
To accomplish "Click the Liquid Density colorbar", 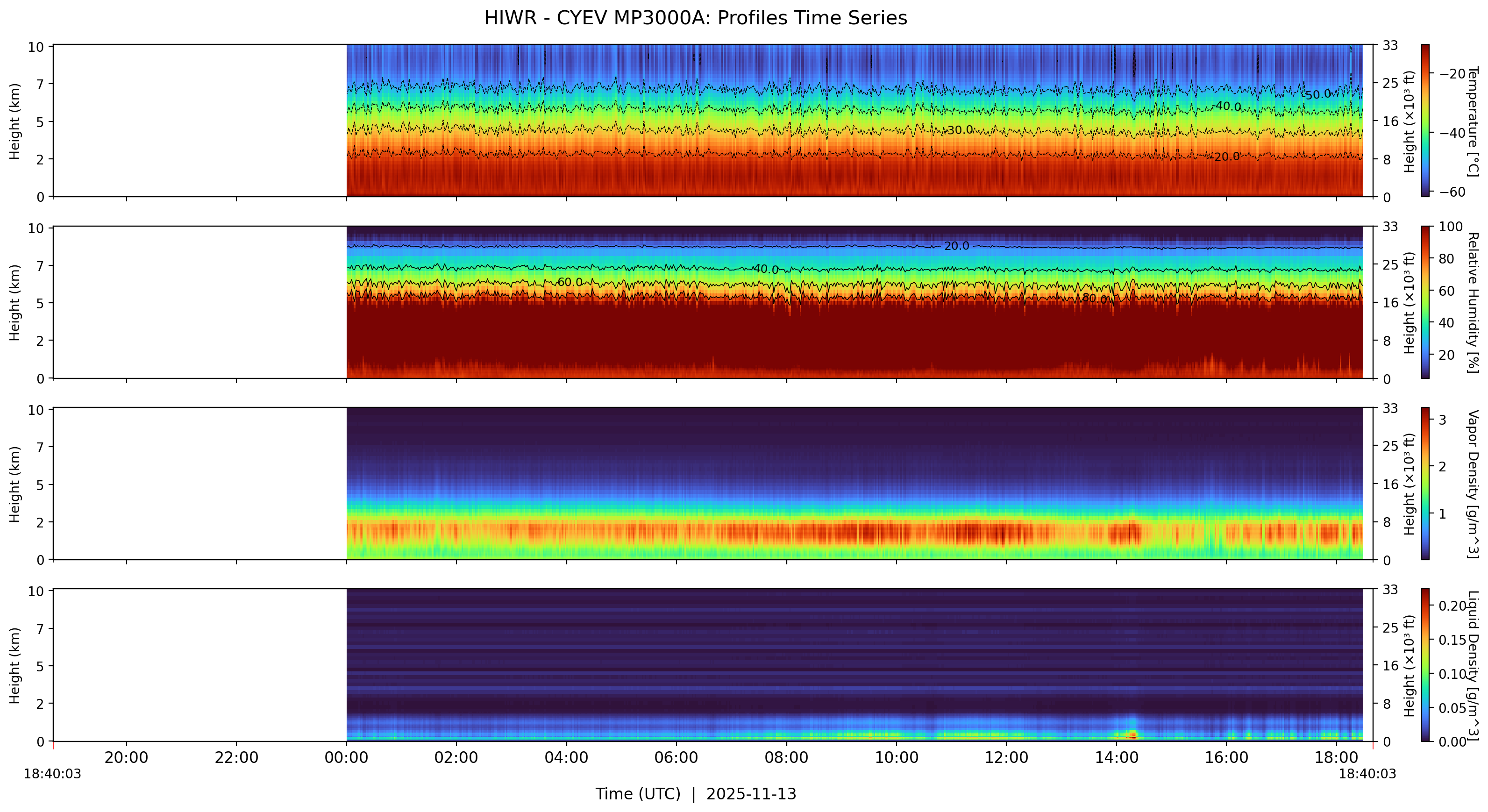I will pyautogui.click(x=1425, y=665).
